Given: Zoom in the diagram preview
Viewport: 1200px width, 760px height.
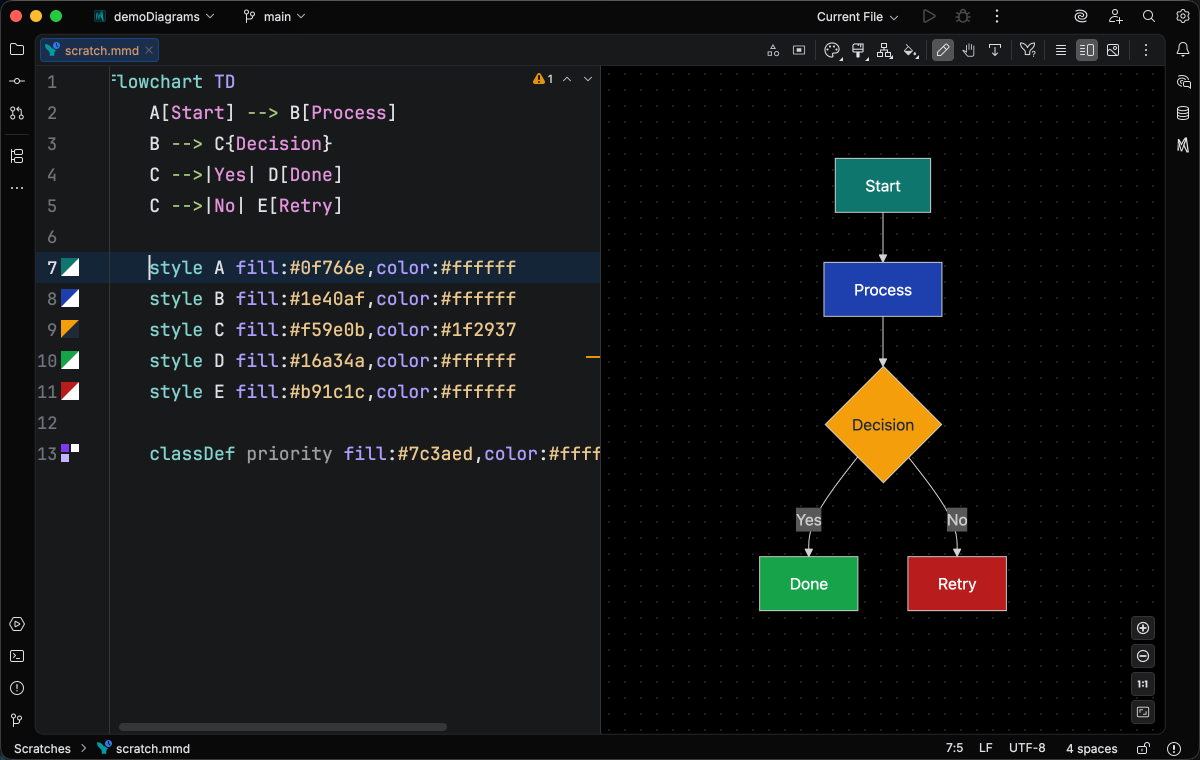Looking at the screenshot, I should click(1143, 628).
